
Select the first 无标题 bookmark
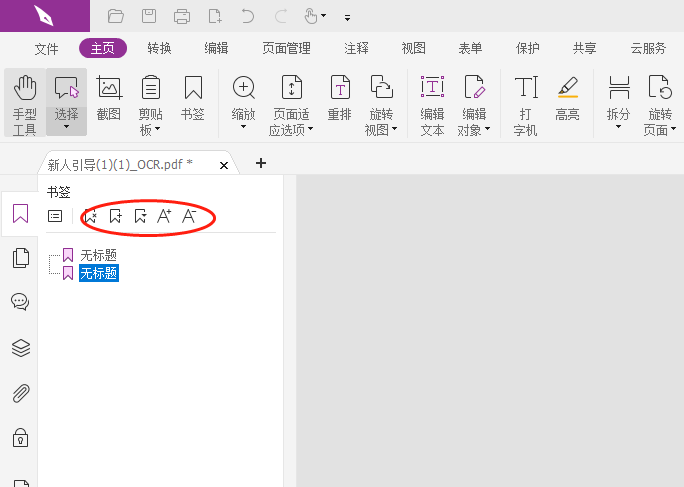(x=99, y=255)
